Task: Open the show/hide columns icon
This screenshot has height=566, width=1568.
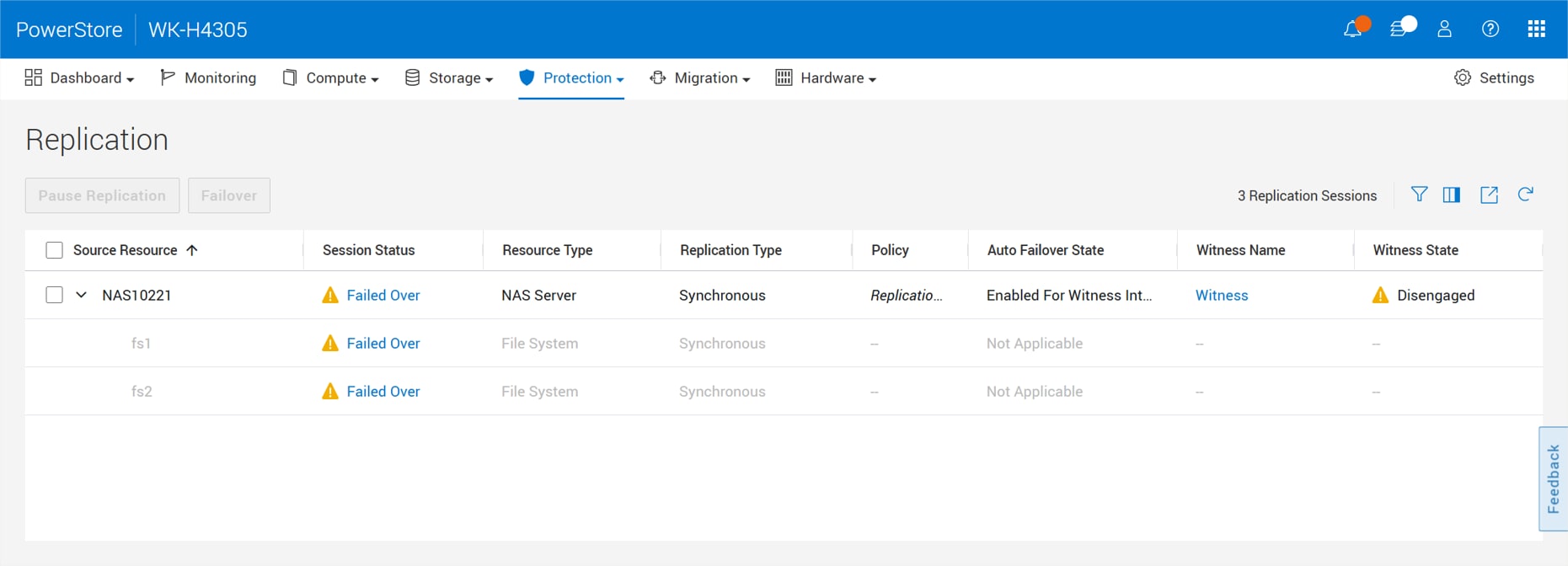Action: coord(1452,195)
